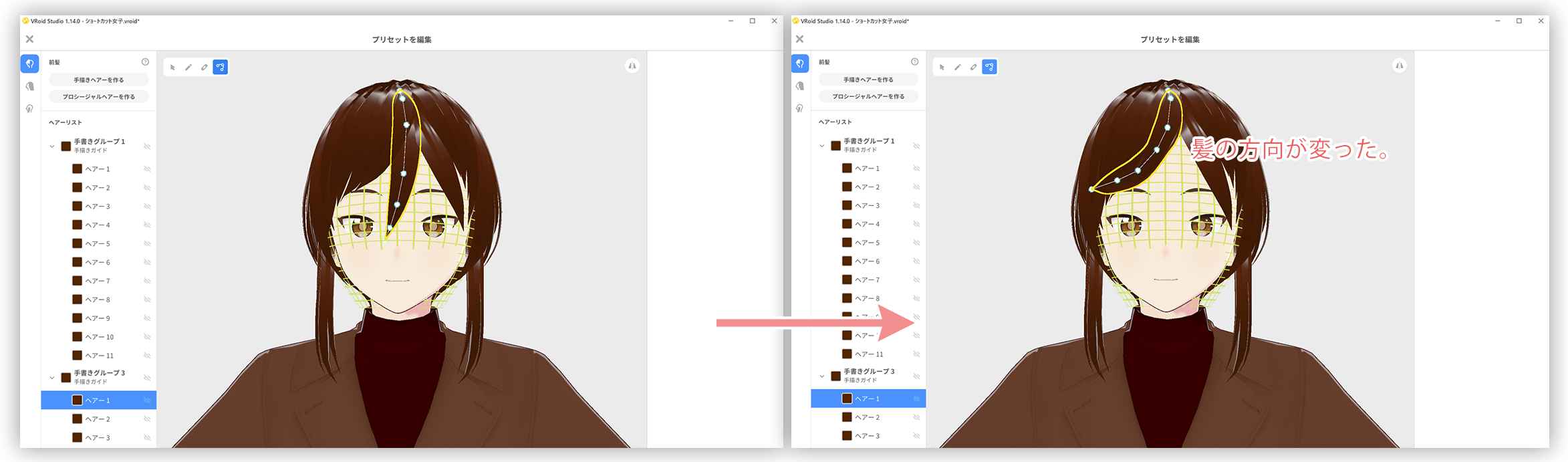
Task: Click ヘアー 4 color swatch in left window
Action: pyautogui.click(x=78, y=225)
